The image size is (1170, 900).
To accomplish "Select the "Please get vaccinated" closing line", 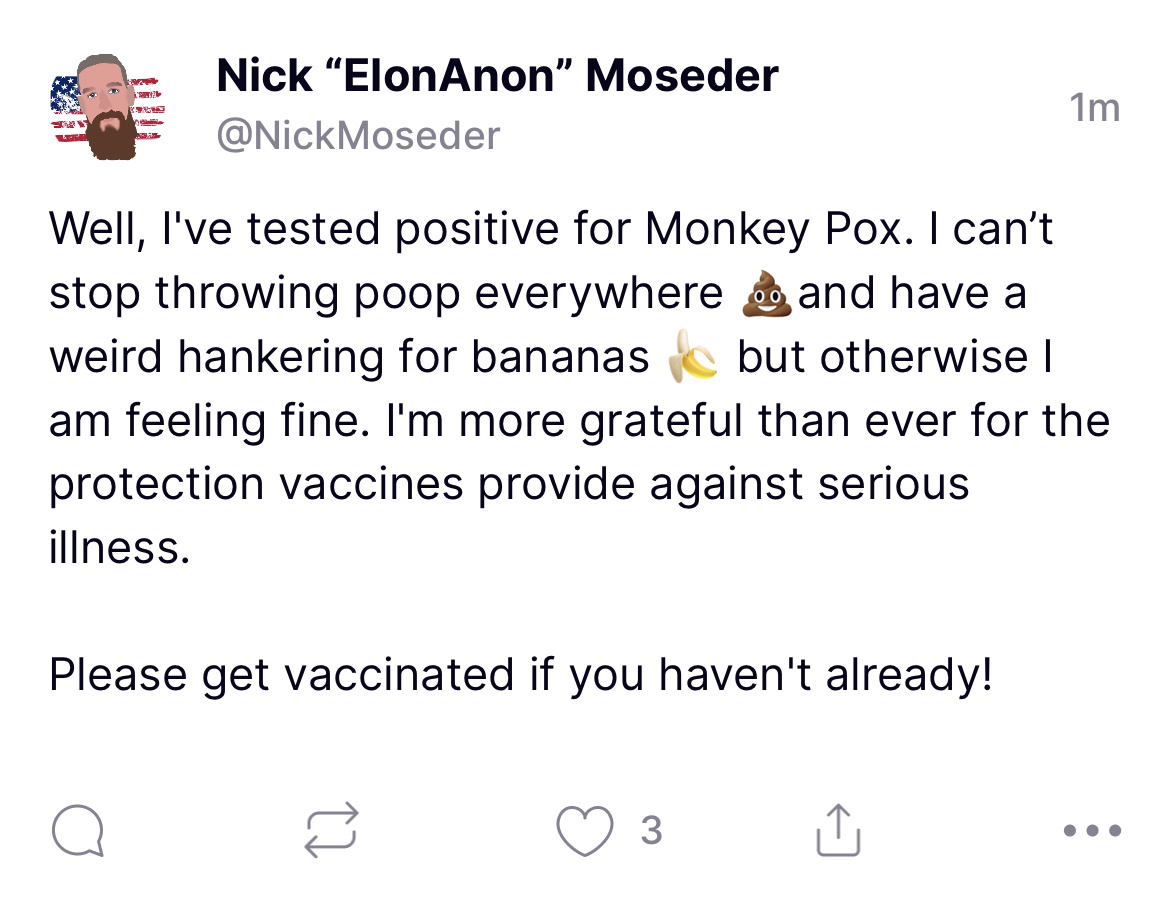I will (x=520, y=676).
